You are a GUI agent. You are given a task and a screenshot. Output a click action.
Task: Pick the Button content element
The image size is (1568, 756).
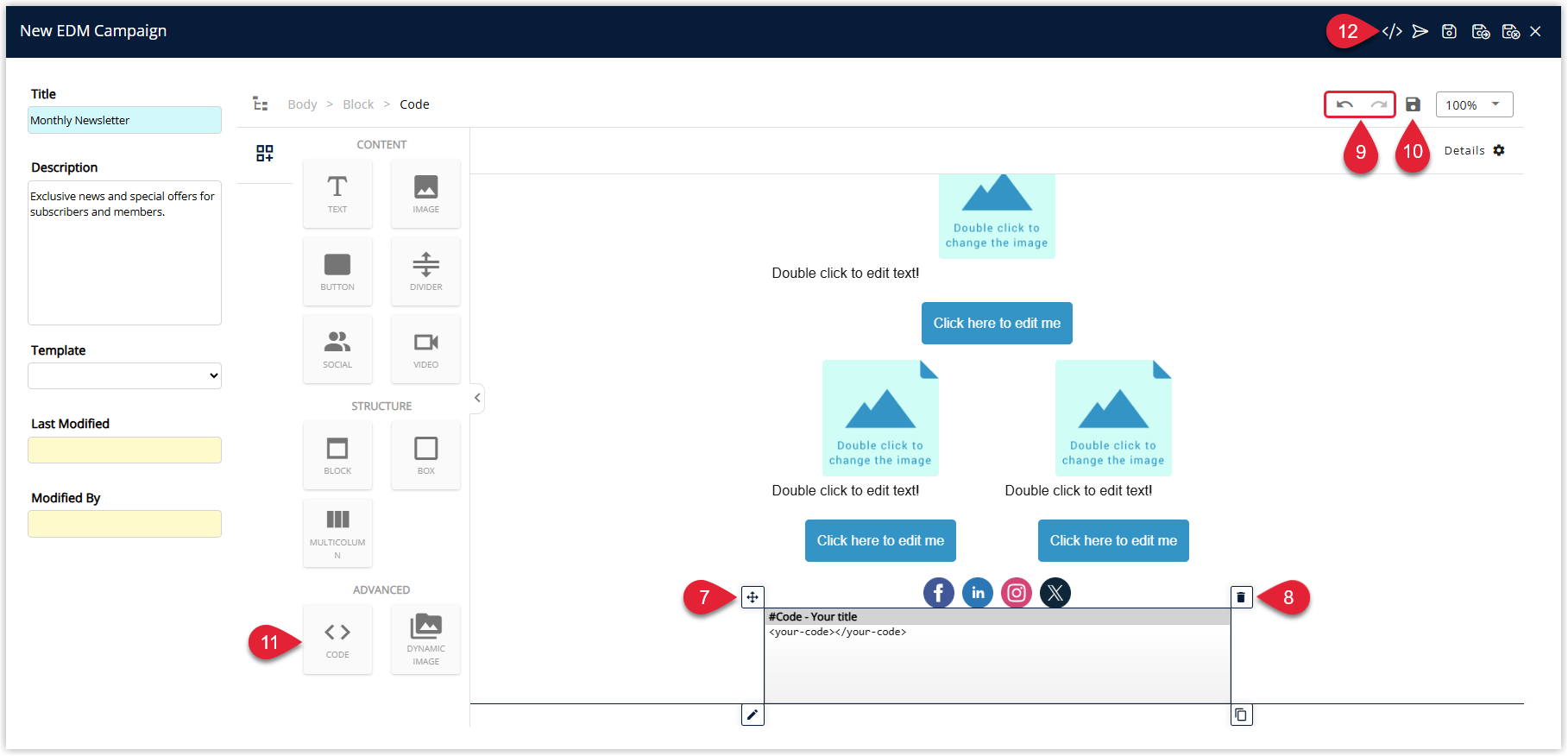[337, 272]
